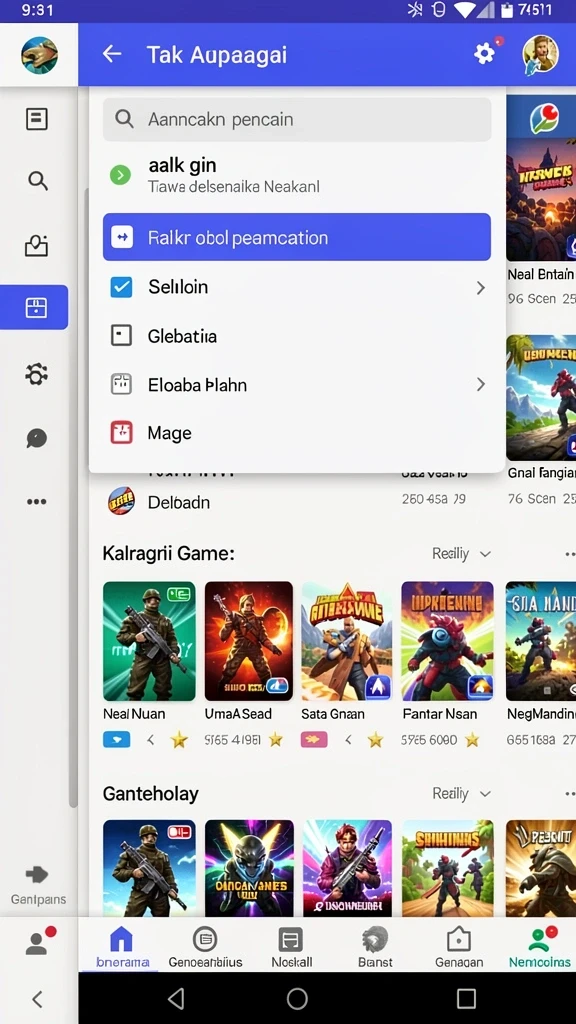This screenshot has height=1024, width=576.
Task: Expand the Selıloin submenu chevron
Action: pyautogui.click(x=481, y=287)
